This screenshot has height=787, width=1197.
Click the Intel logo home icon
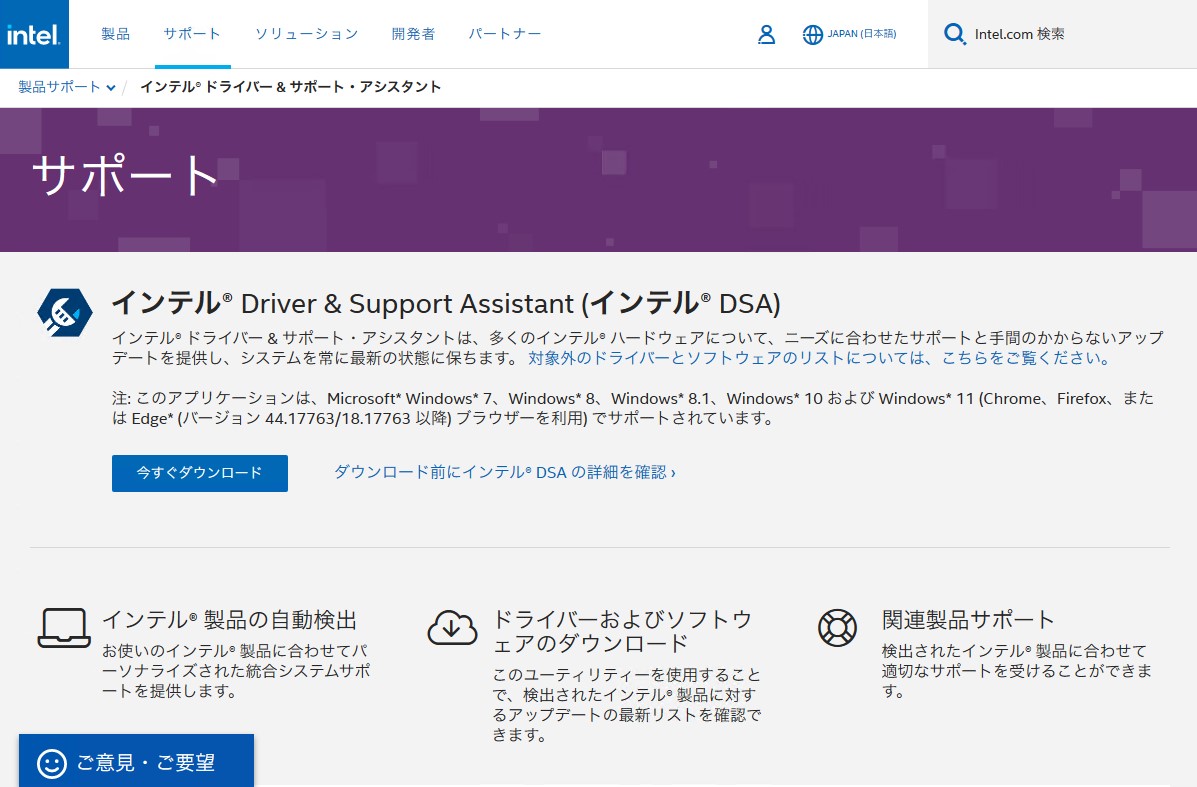(x=34, y=34)
